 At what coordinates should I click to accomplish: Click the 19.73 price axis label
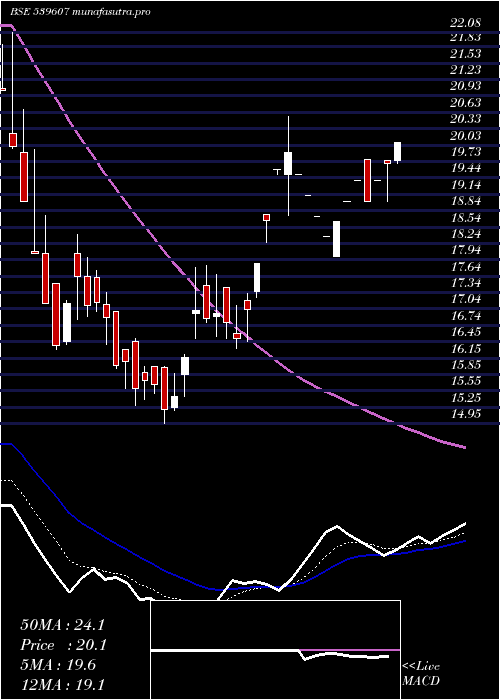[x=466, y=152]
